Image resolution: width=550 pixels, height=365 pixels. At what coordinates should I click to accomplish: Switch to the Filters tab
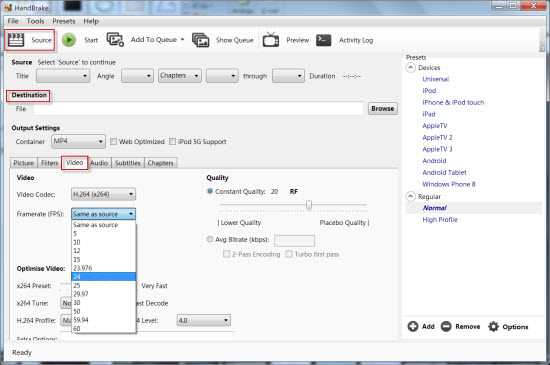point(49,163)
